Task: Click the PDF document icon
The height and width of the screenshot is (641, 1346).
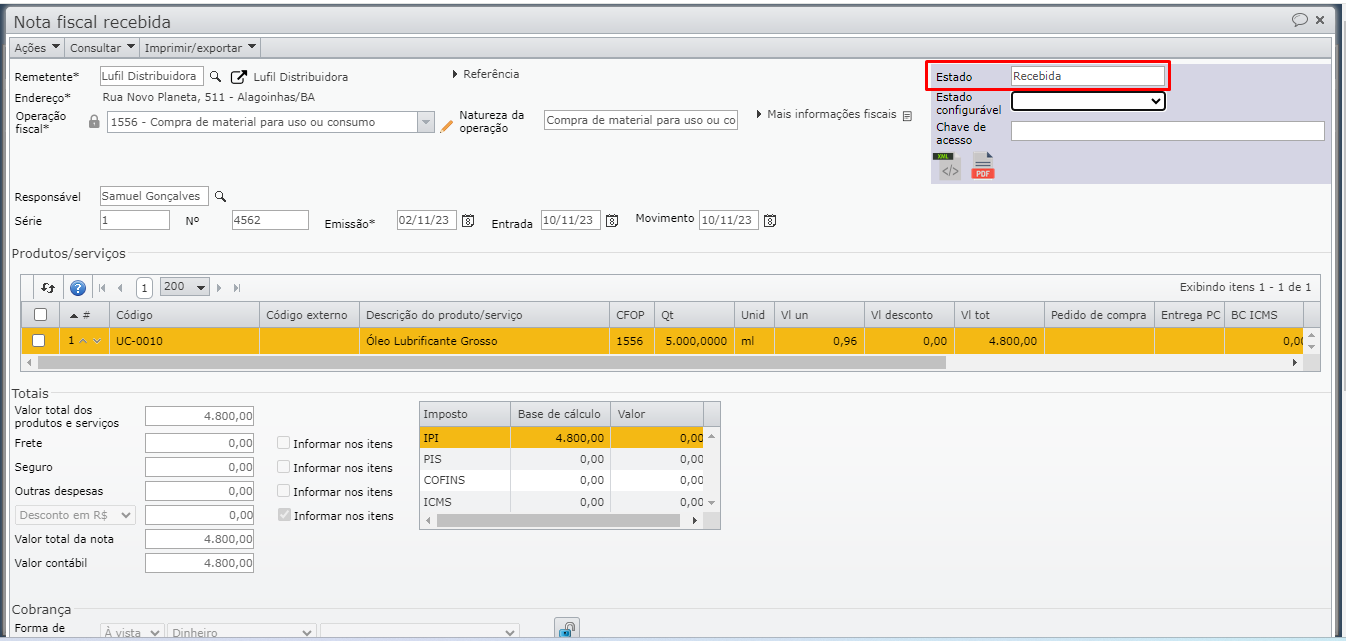Action: (984, 167)
